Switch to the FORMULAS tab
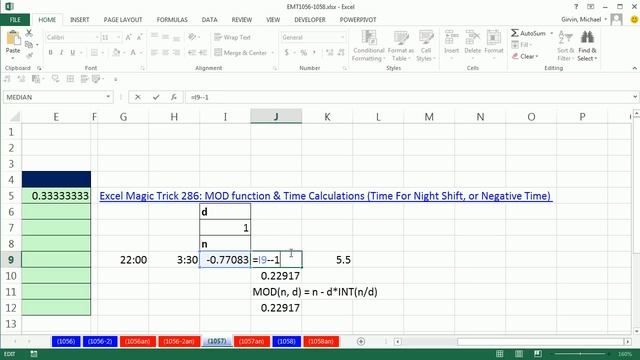This screenshot has height=360, width=640. tap(172, 20)
